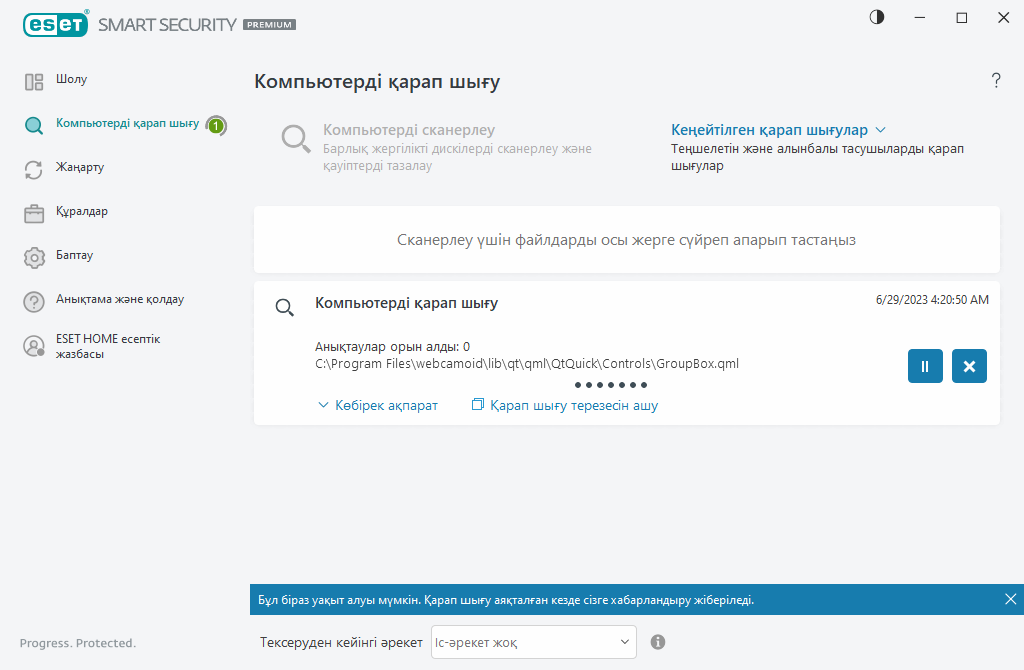The image size is (1024, 670).
Task: Dismiss the blue notification banner
Action: pos(1010,599)
